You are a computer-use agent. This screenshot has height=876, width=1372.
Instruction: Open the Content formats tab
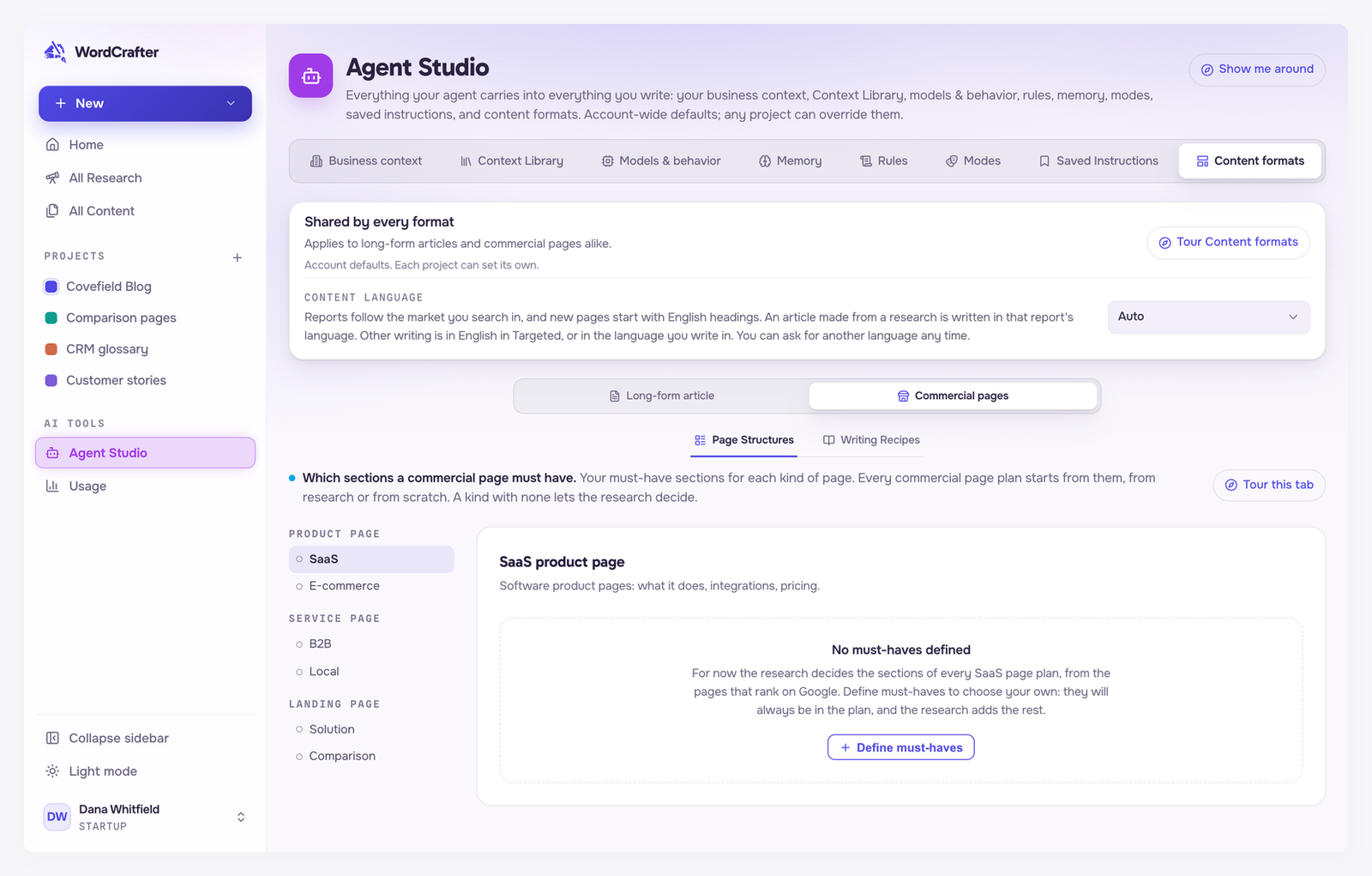[x=1250, y=161]
